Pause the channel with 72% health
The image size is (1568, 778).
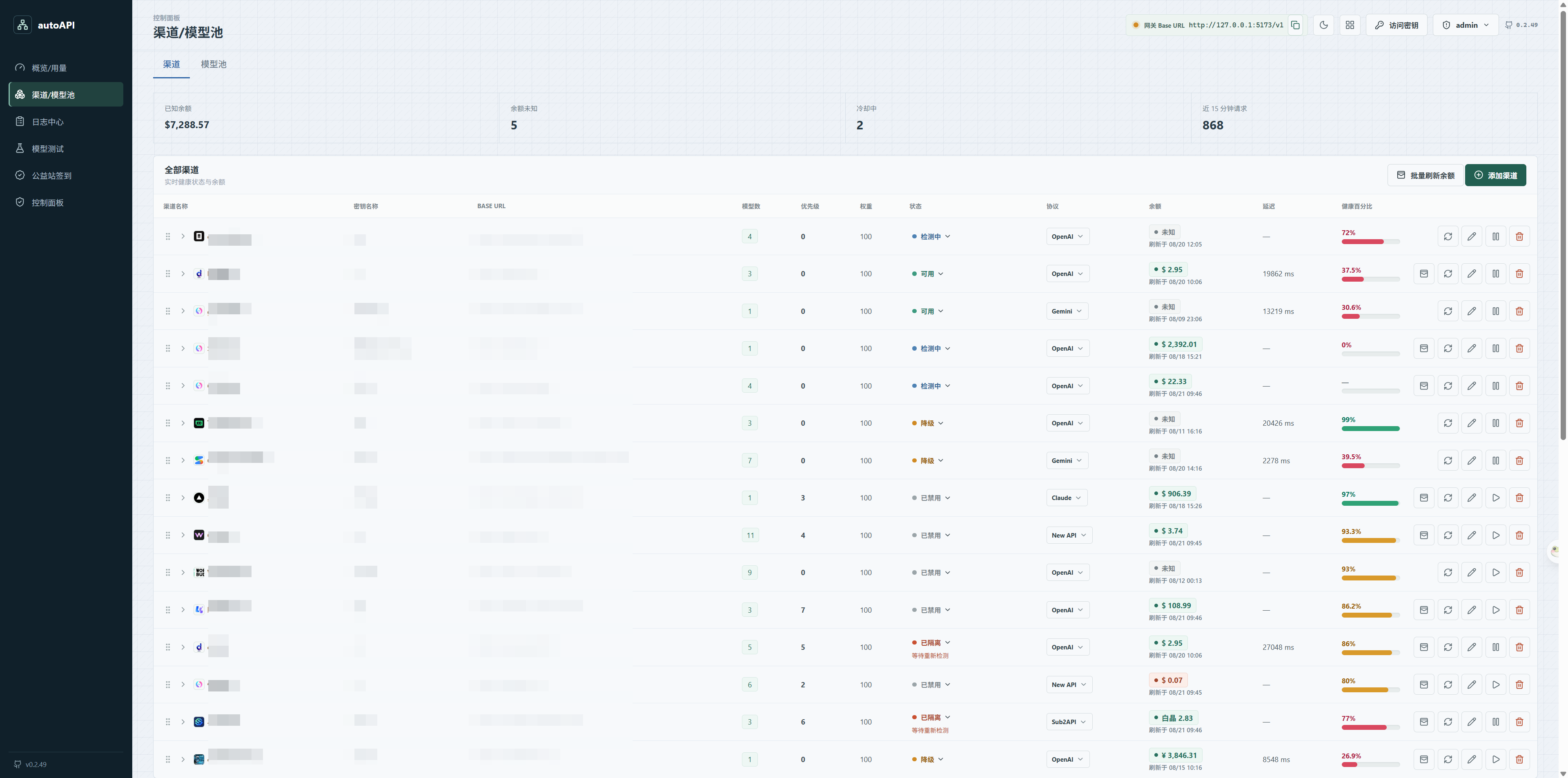coord(1496,237)
